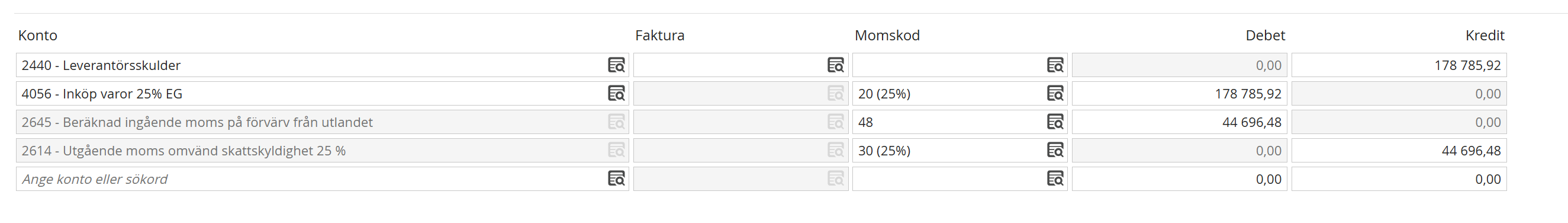Open Momskod lookup in Leverantörsskulder row
Viewport: 1568px width, 223px height.
click(1055, 65)
